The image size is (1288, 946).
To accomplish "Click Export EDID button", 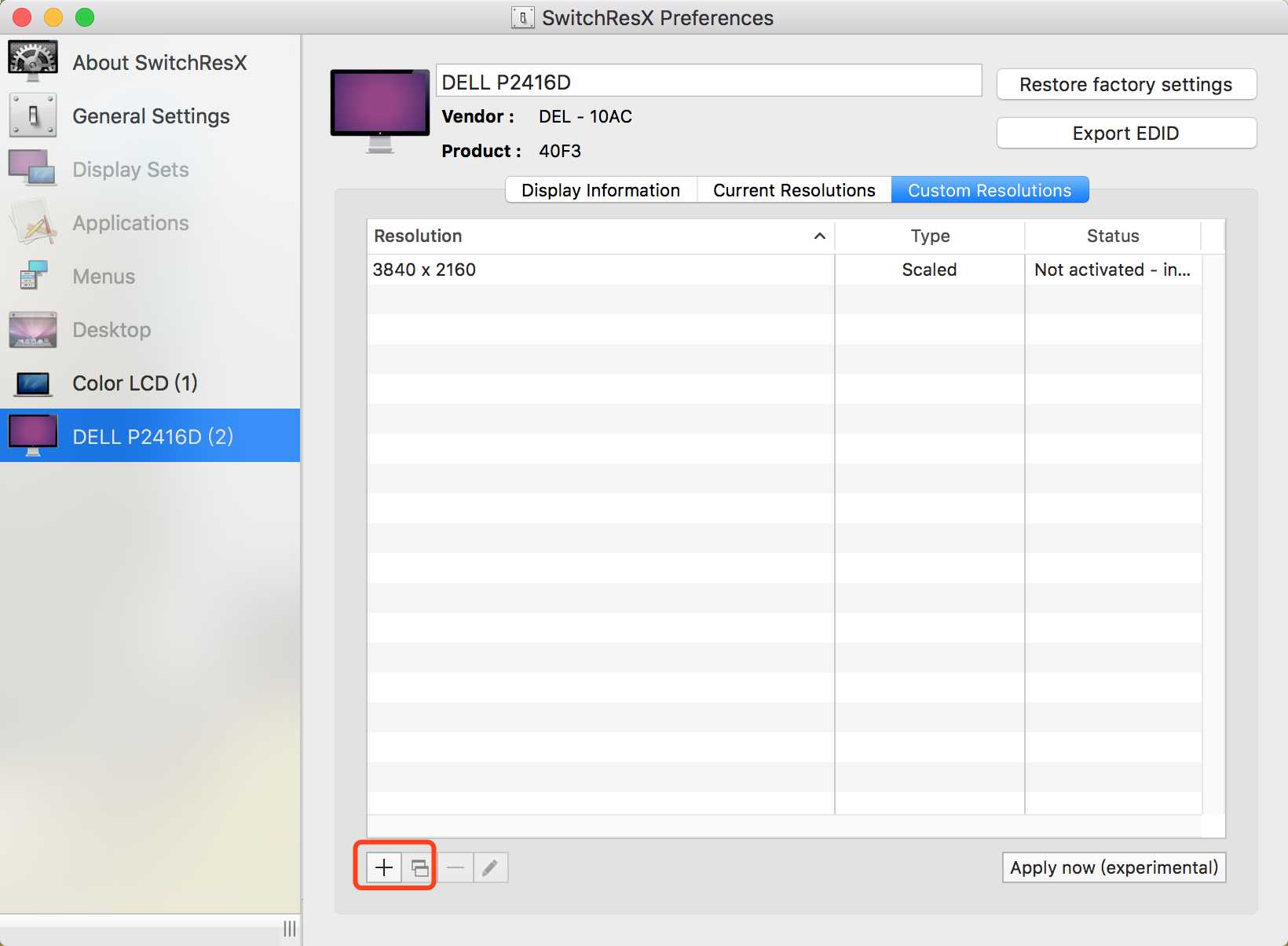I will [1126, 133].
